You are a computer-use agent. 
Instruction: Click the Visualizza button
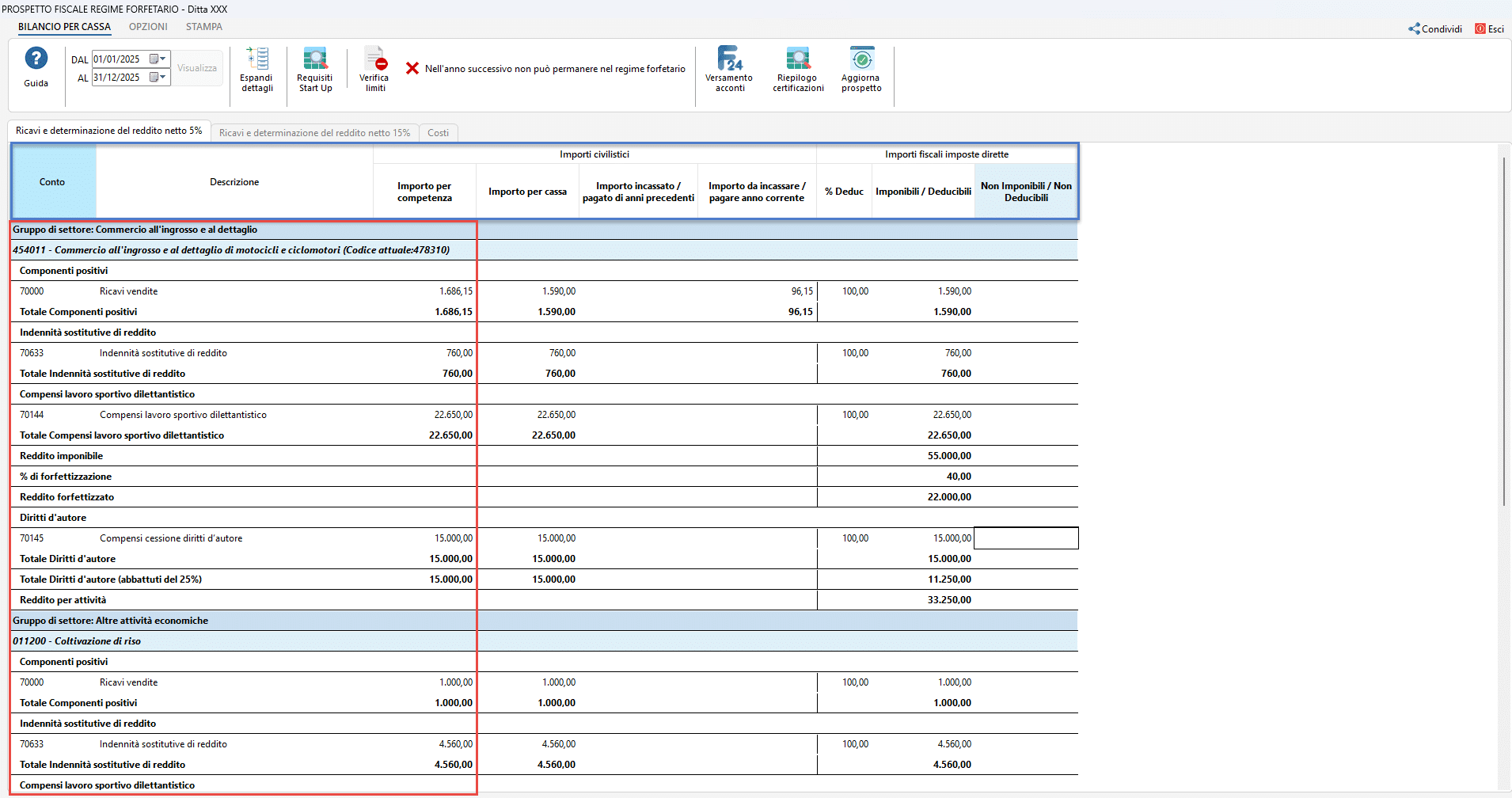click(197, 68)
